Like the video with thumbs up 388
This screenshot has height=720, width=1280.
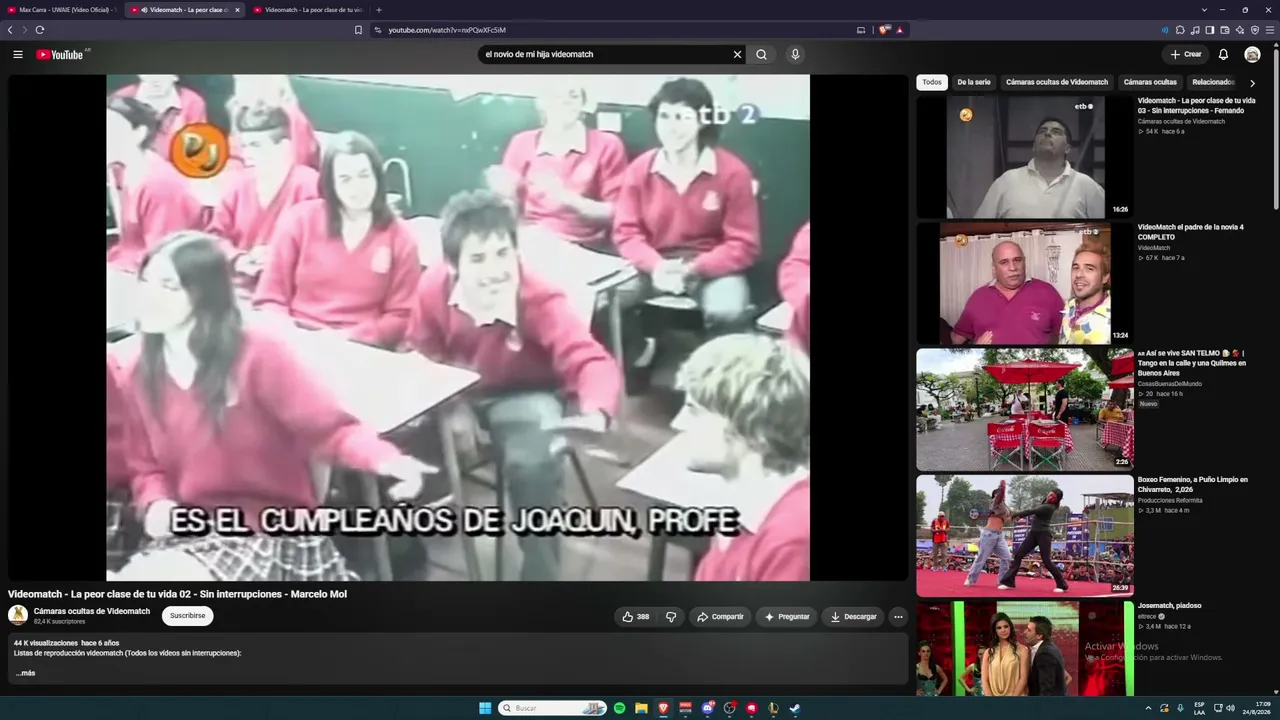(635, 617)
